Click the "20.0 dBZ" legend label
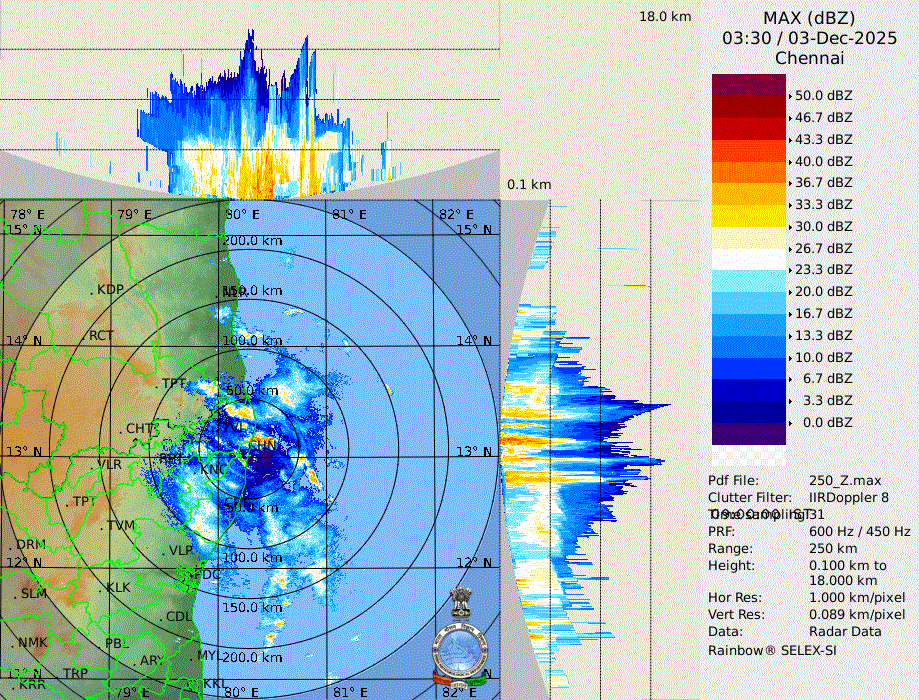Image resolution: width=919 pixels, height=700 pixels. (823, 291)
